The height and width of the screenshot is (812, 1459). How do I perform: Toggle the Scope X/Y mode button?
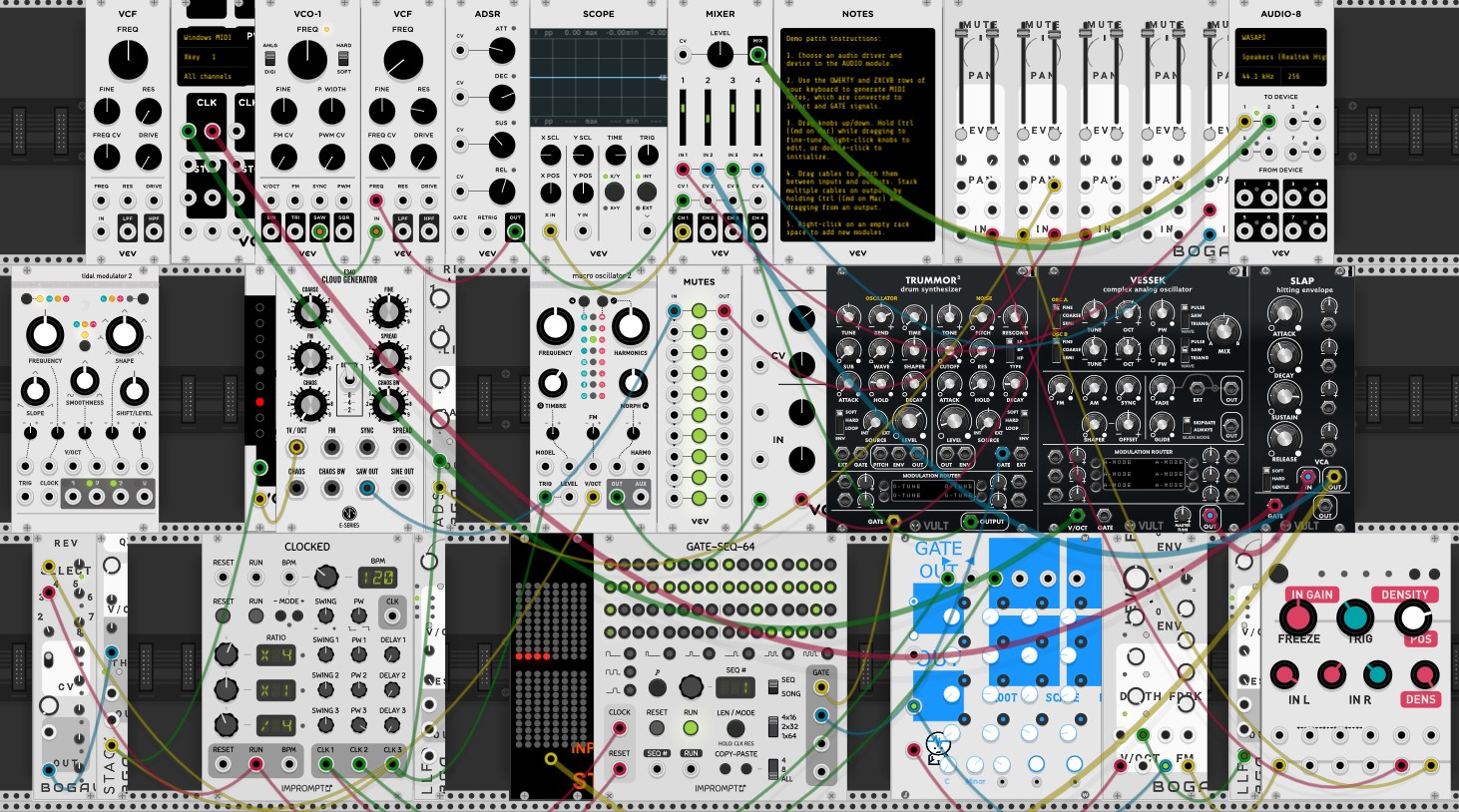(x=615, y=192)
